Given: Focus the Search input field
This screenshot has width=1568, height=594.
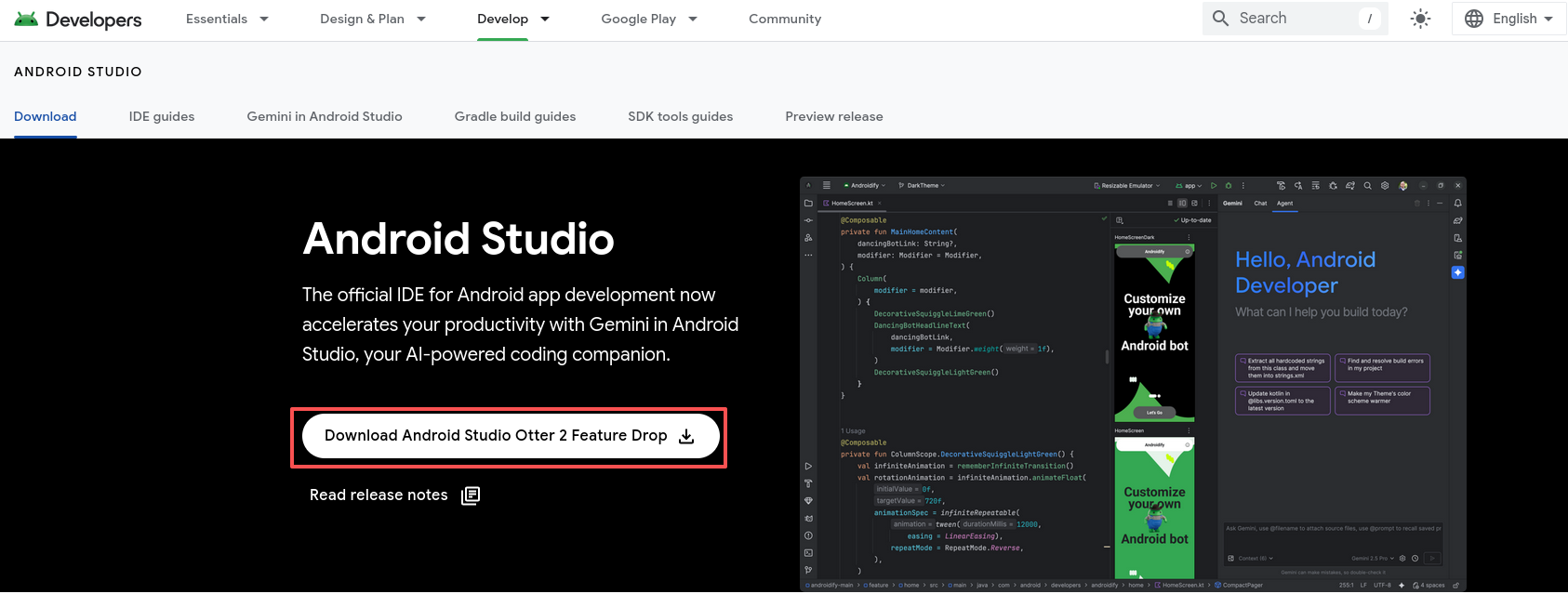Looking at the screenshot, I should coord(1296,18).
